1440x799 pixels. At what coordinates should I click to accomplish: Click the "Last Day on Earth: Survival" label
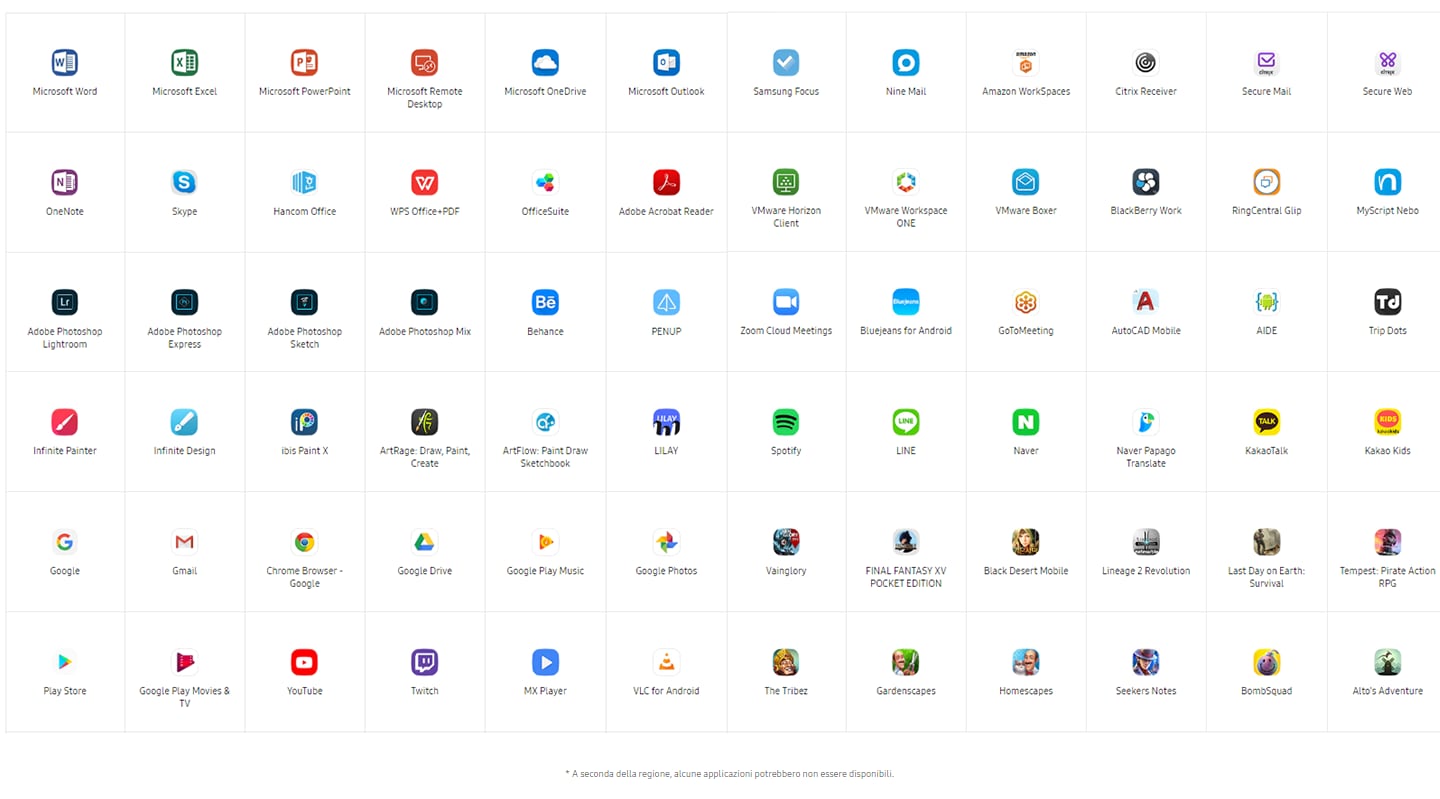(1267, 577)
